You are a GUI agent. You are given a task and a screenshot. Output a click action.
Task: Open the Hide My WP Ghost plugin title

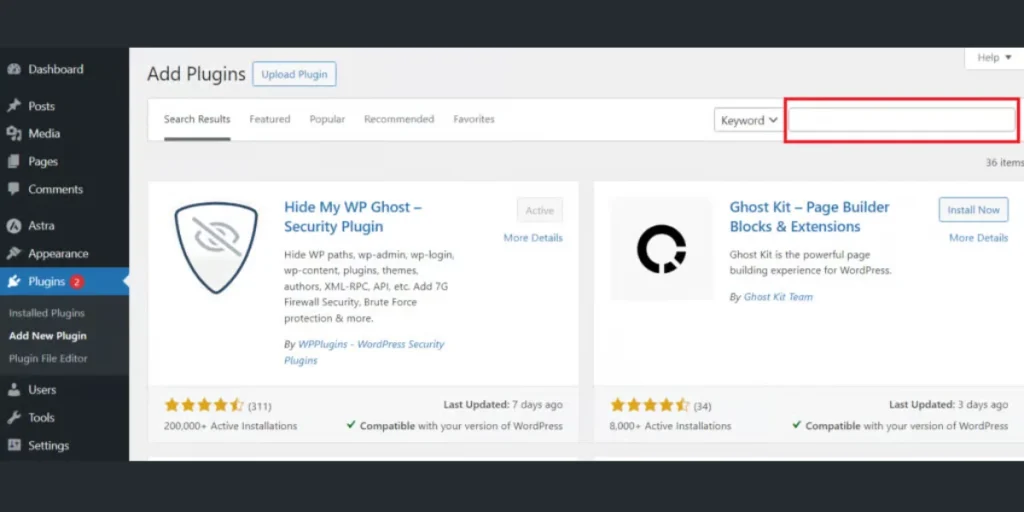(353, 217)
